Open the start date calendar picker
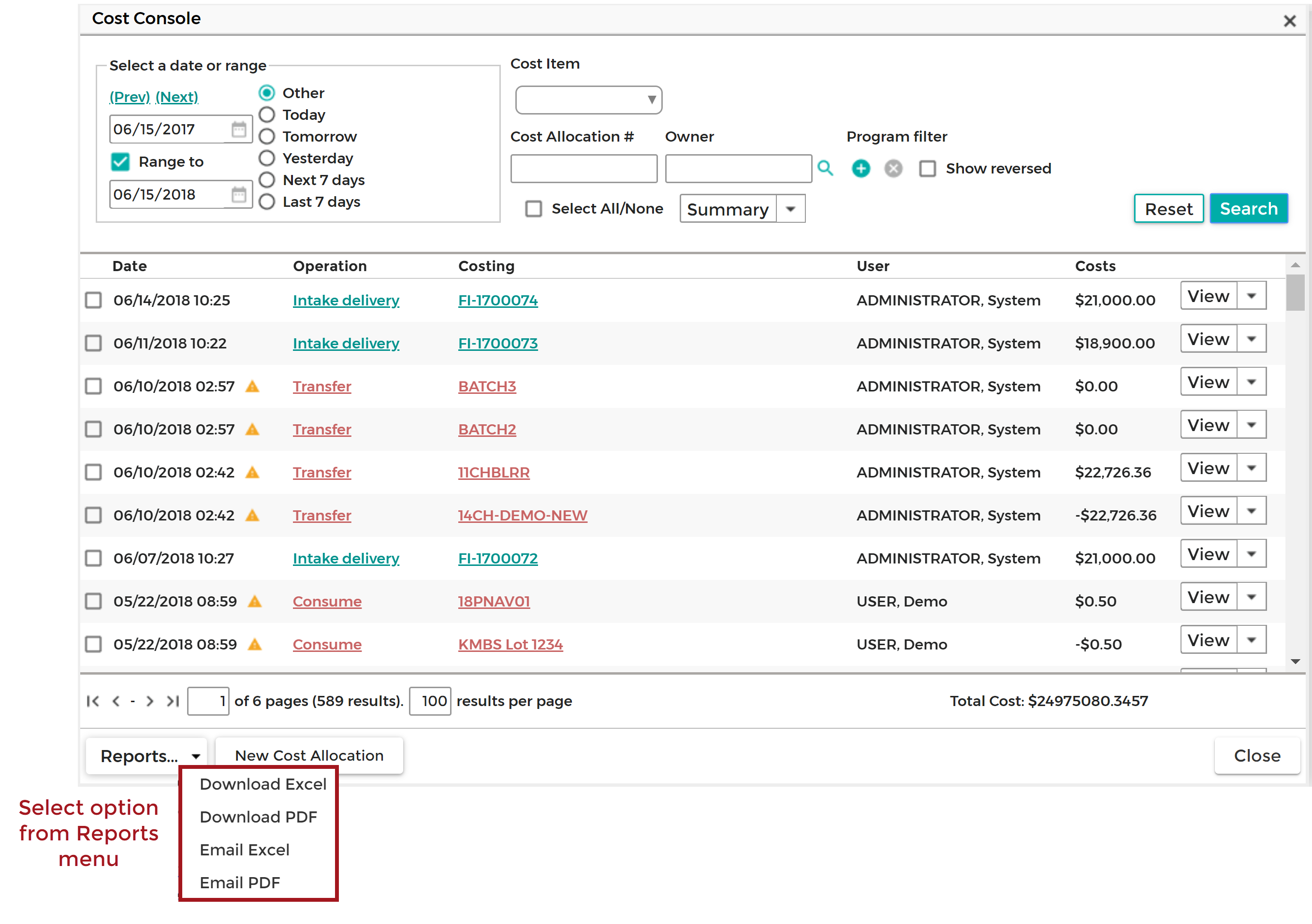This screenshot has width=1312, height=924. 238,129
